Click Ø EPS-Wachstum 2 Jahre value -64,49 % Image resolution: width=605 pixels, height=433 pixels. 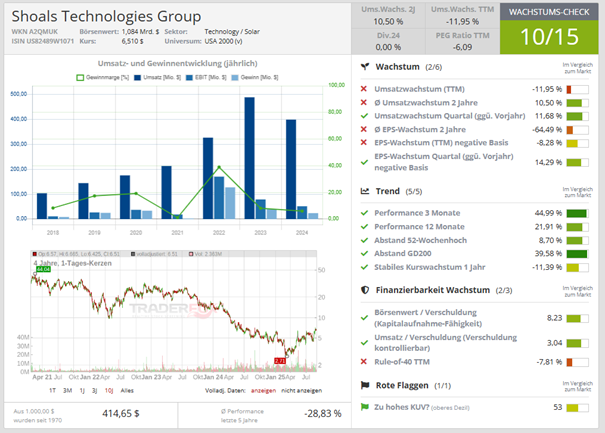click(547, 129)
